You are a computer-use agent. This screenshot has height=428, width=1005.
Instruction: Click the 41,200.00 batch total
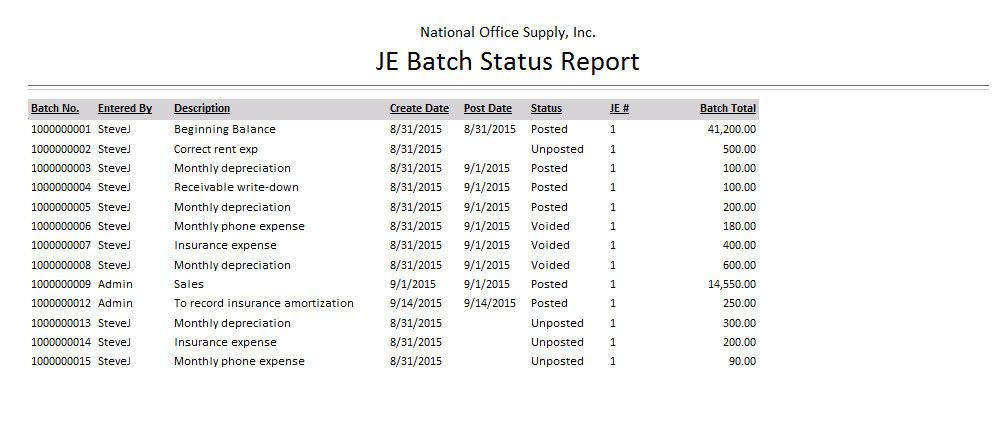tap(732, 129)
